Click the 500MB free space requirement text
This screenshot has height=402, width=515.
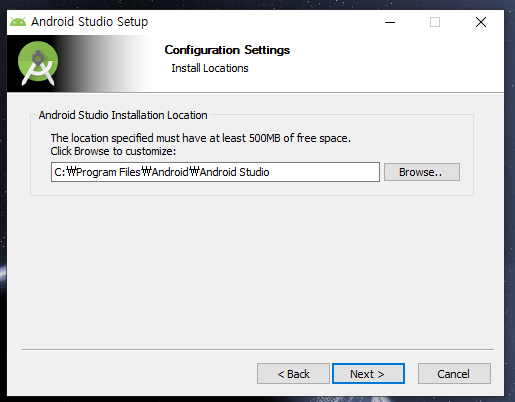[201, 138]
